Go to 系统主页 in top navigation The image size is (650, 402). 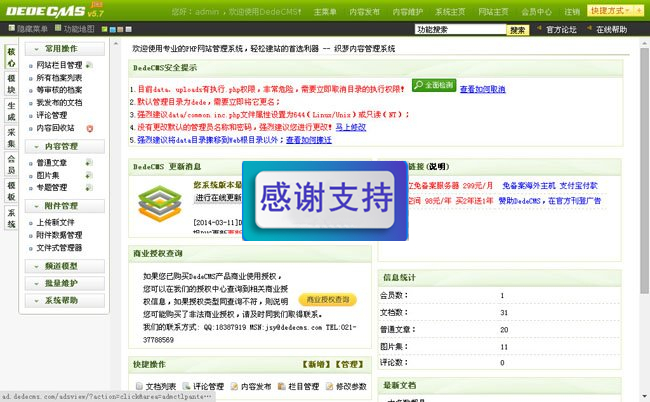pyautogui.click(x=451, y=12)
